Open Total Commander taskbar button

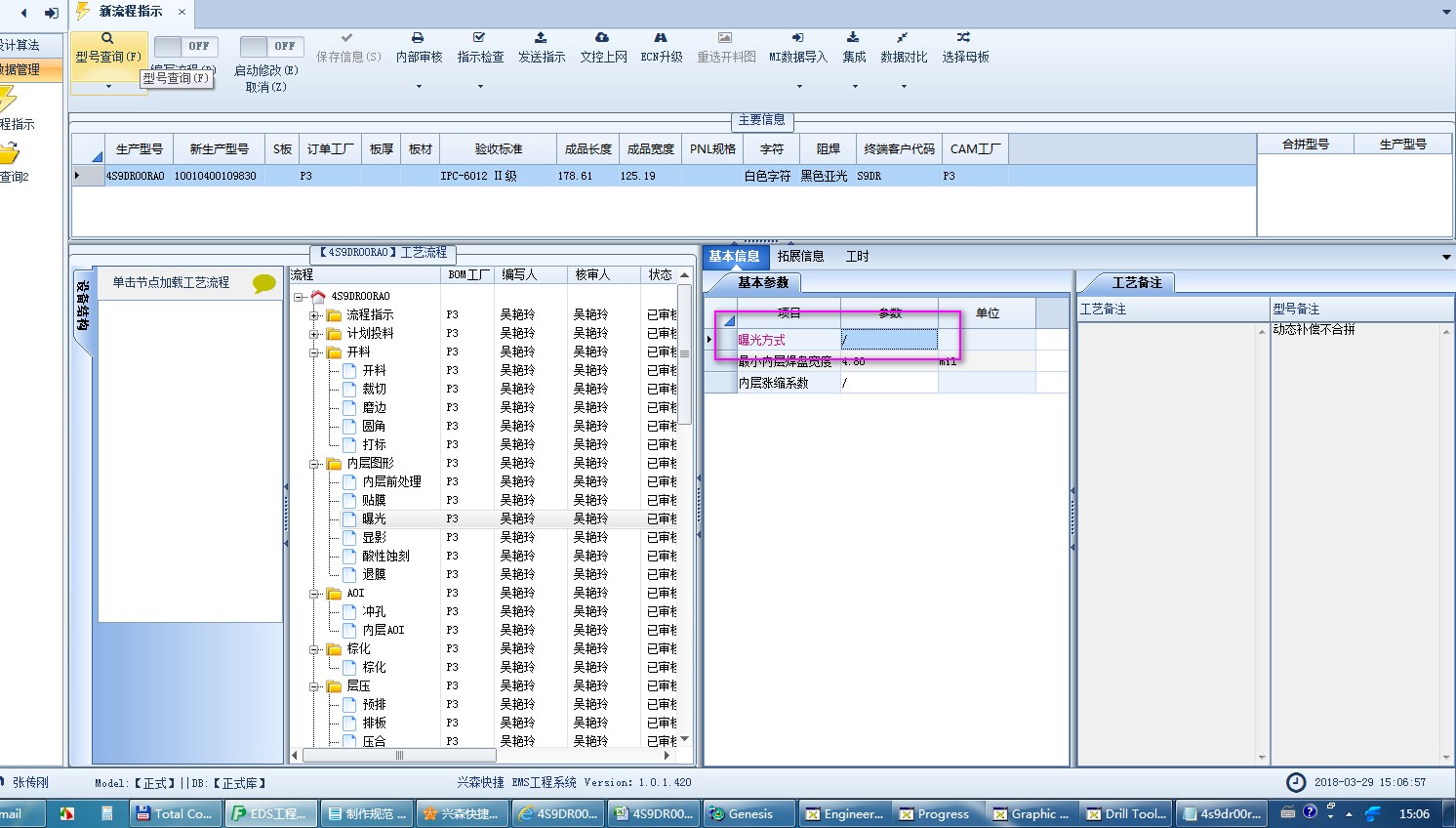point(175,813)
